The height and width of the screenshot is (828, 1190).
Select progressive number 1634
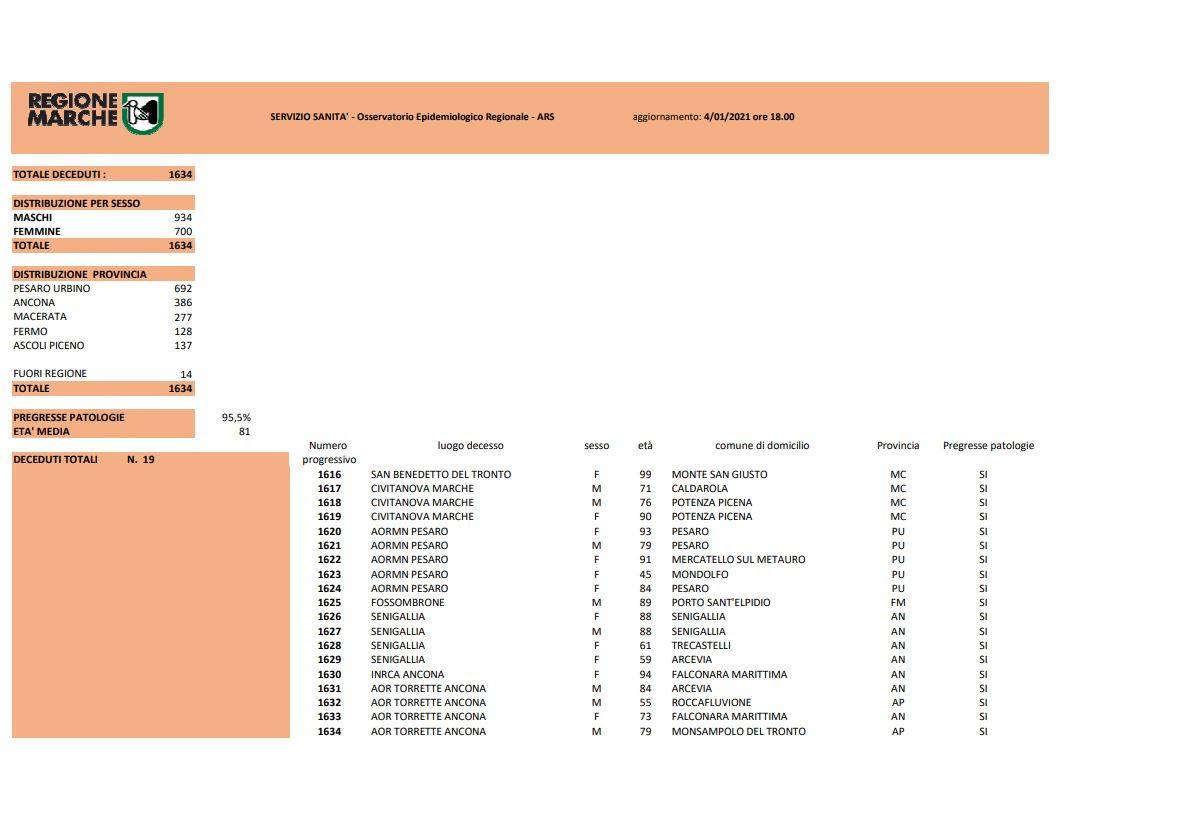point(329,732)
